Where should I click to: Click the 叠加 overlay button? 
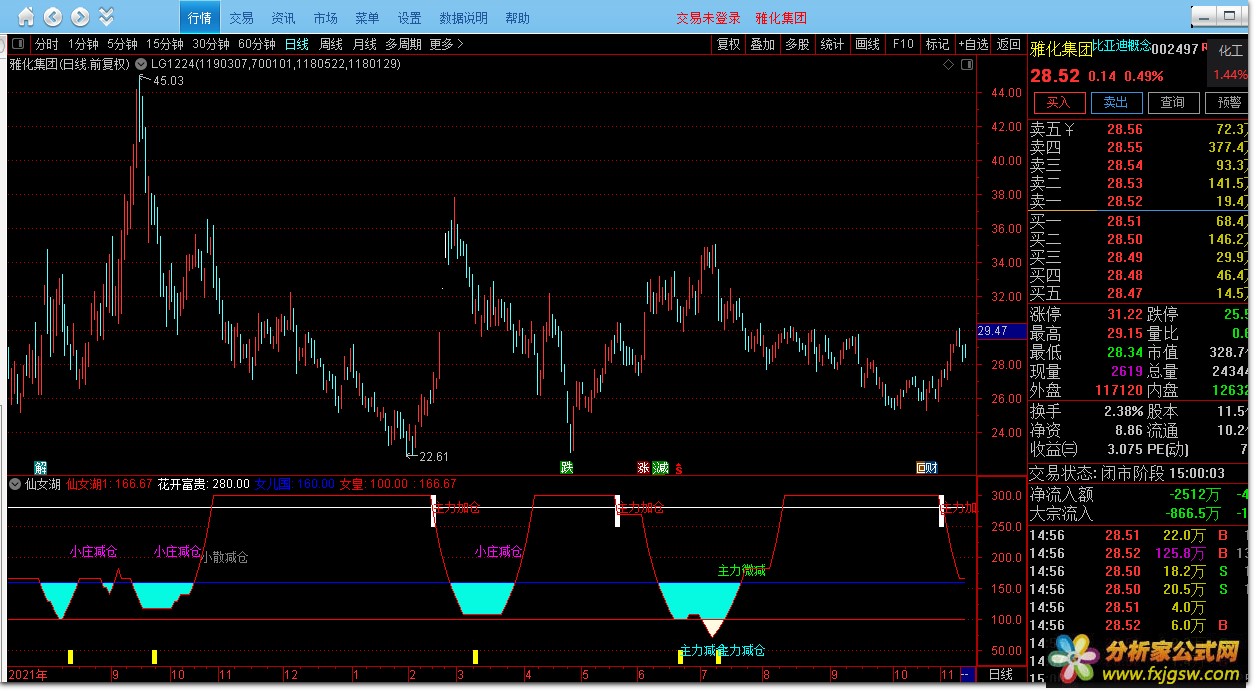pyautogui.click(x=763, y=44)
